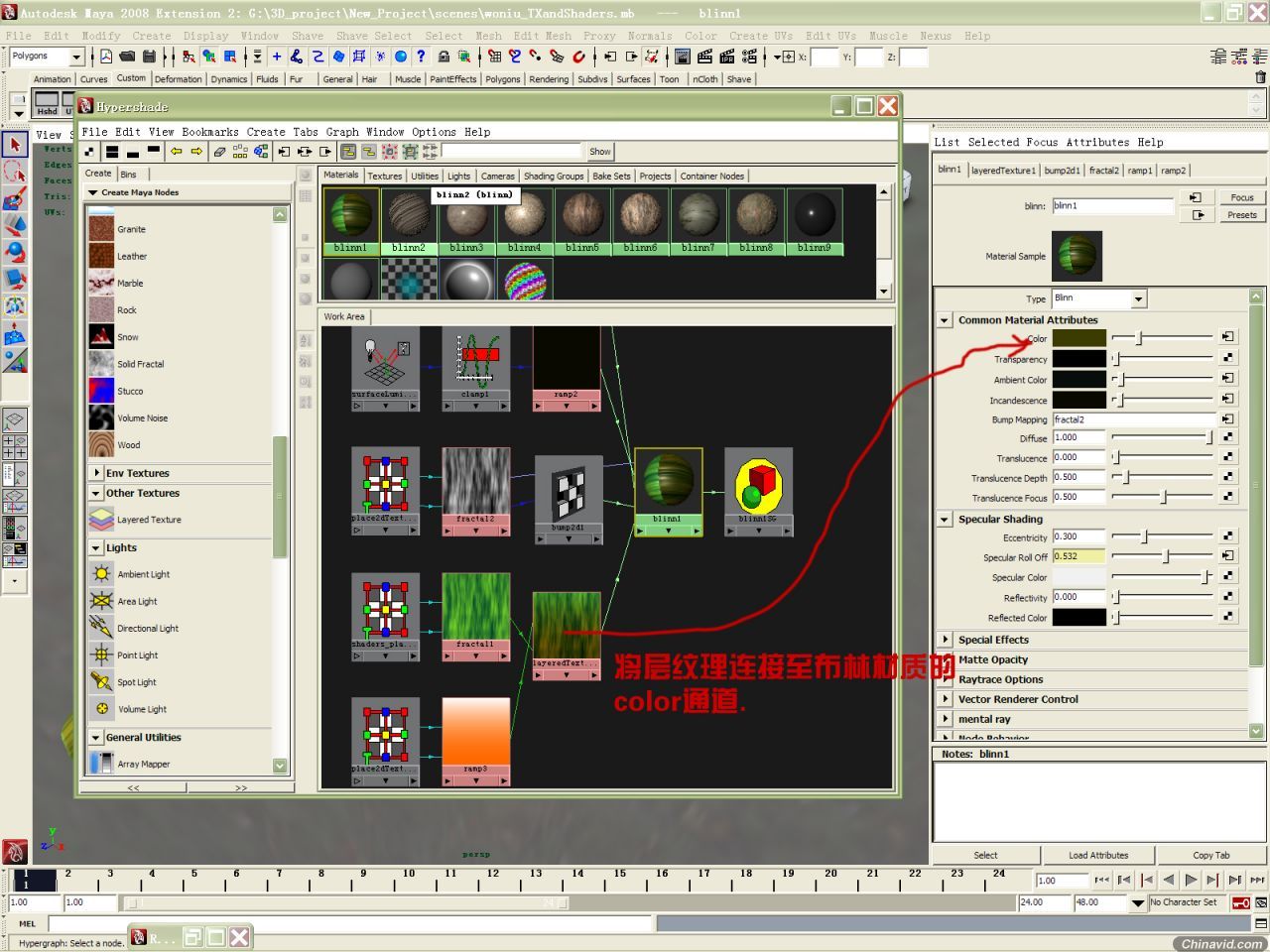The width and height of the screenshot is (1270, 952).
Task: Choose the main toolbox Select arrow tool
Action: [x=14, y=145]
